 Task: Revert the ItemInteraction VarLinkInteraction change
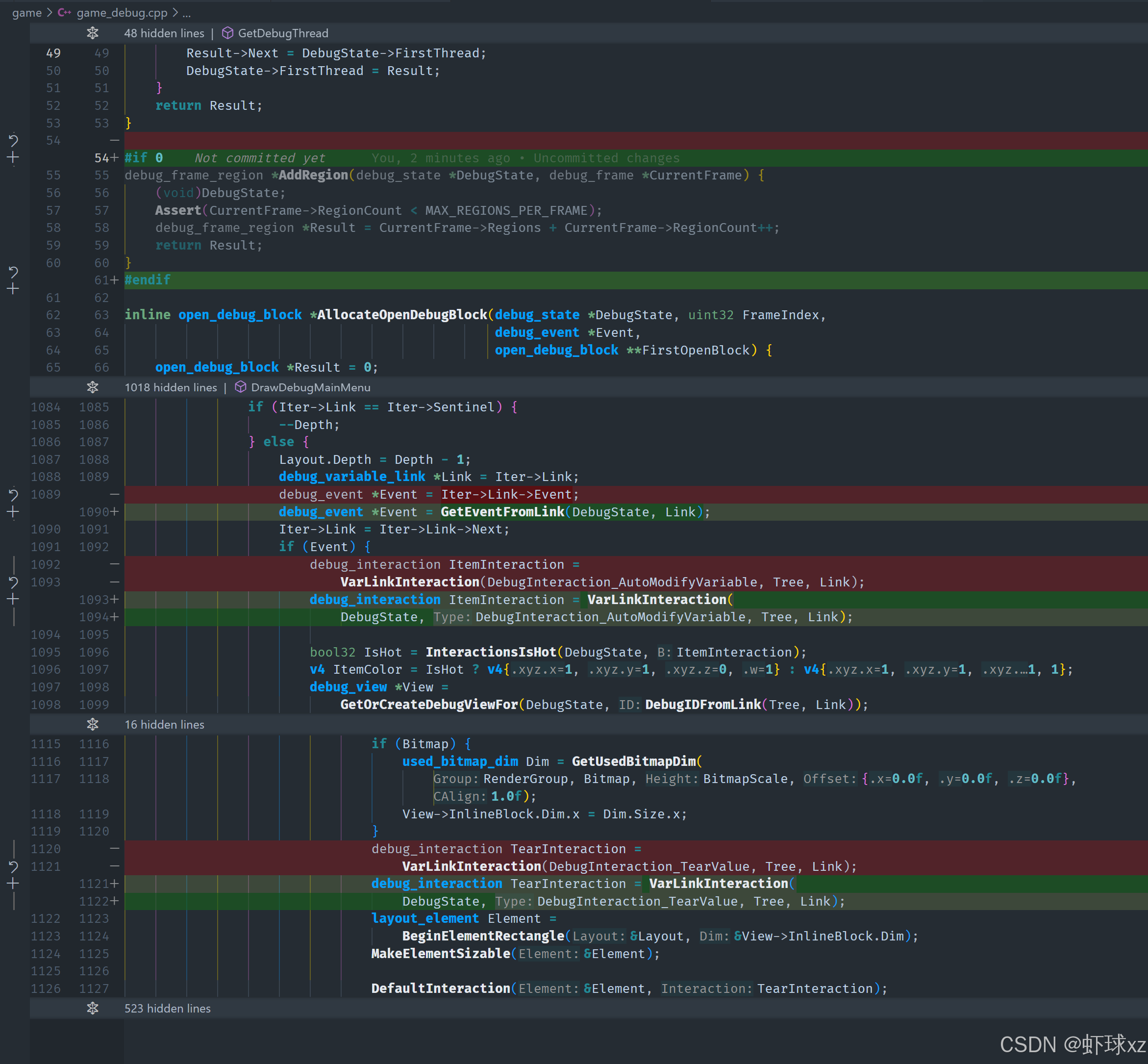(x=13, y=582)
